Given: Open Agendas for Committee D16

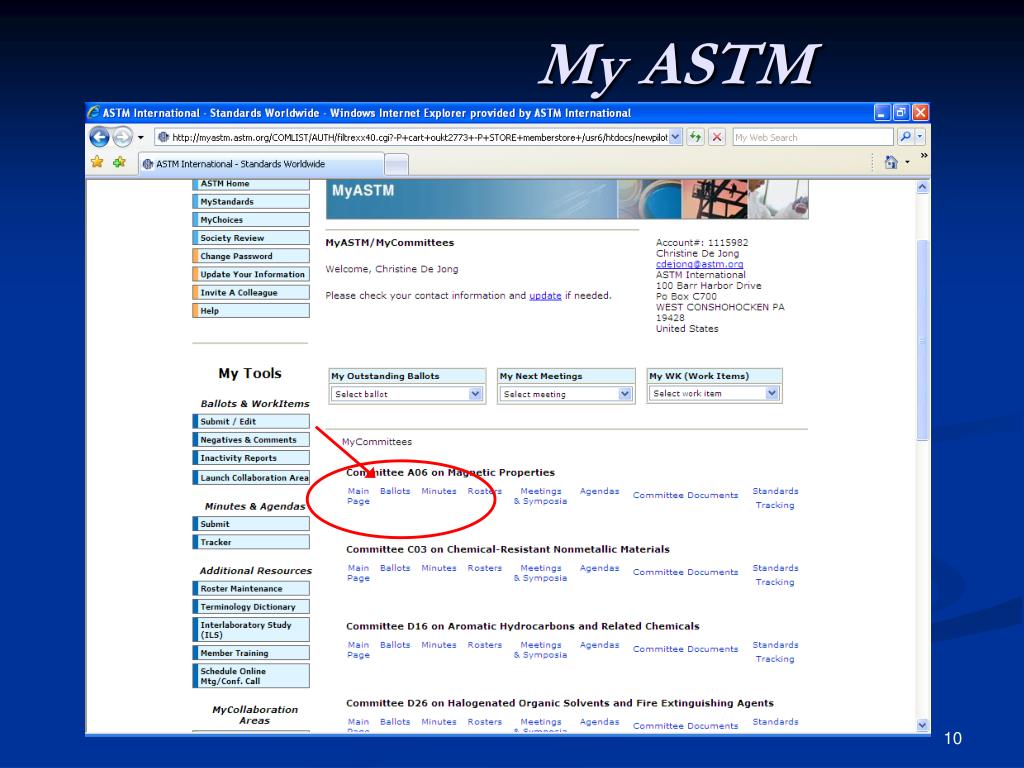Looking at the screenshot, I should tap(600, 645).
